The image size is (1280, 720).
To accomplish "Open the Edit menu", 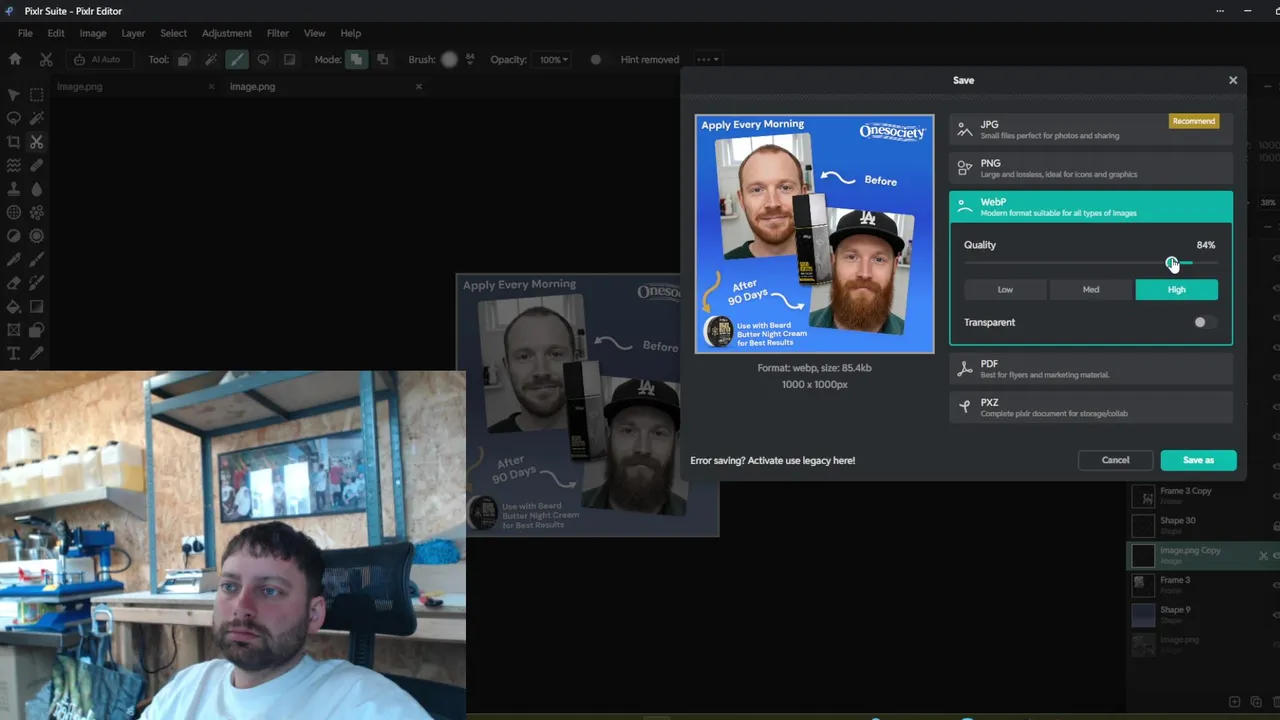I will click(x=56, y=33).
